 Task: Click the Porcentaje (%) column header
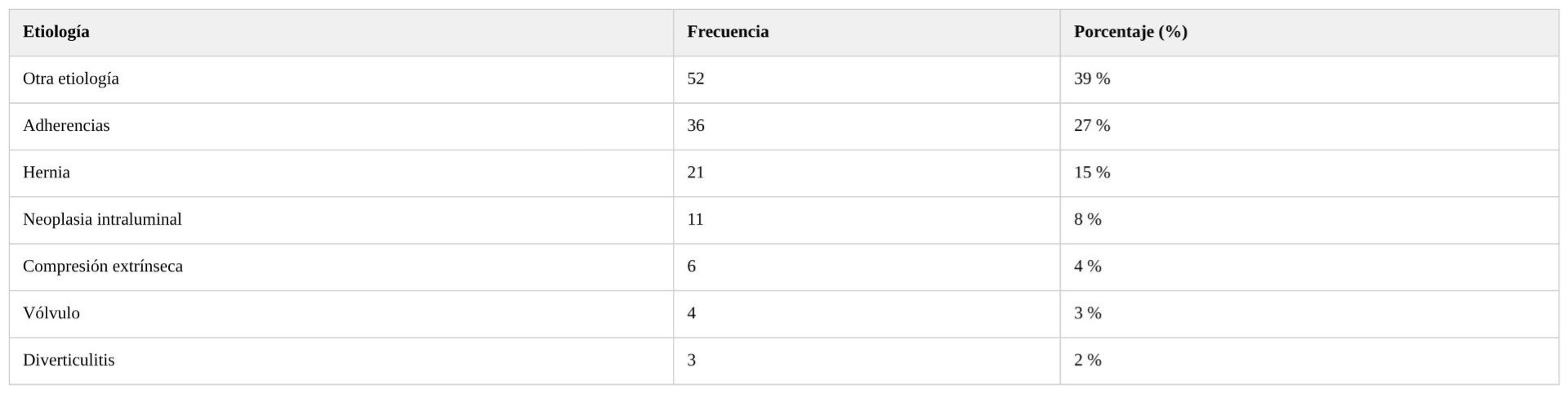pos(1130,32)
